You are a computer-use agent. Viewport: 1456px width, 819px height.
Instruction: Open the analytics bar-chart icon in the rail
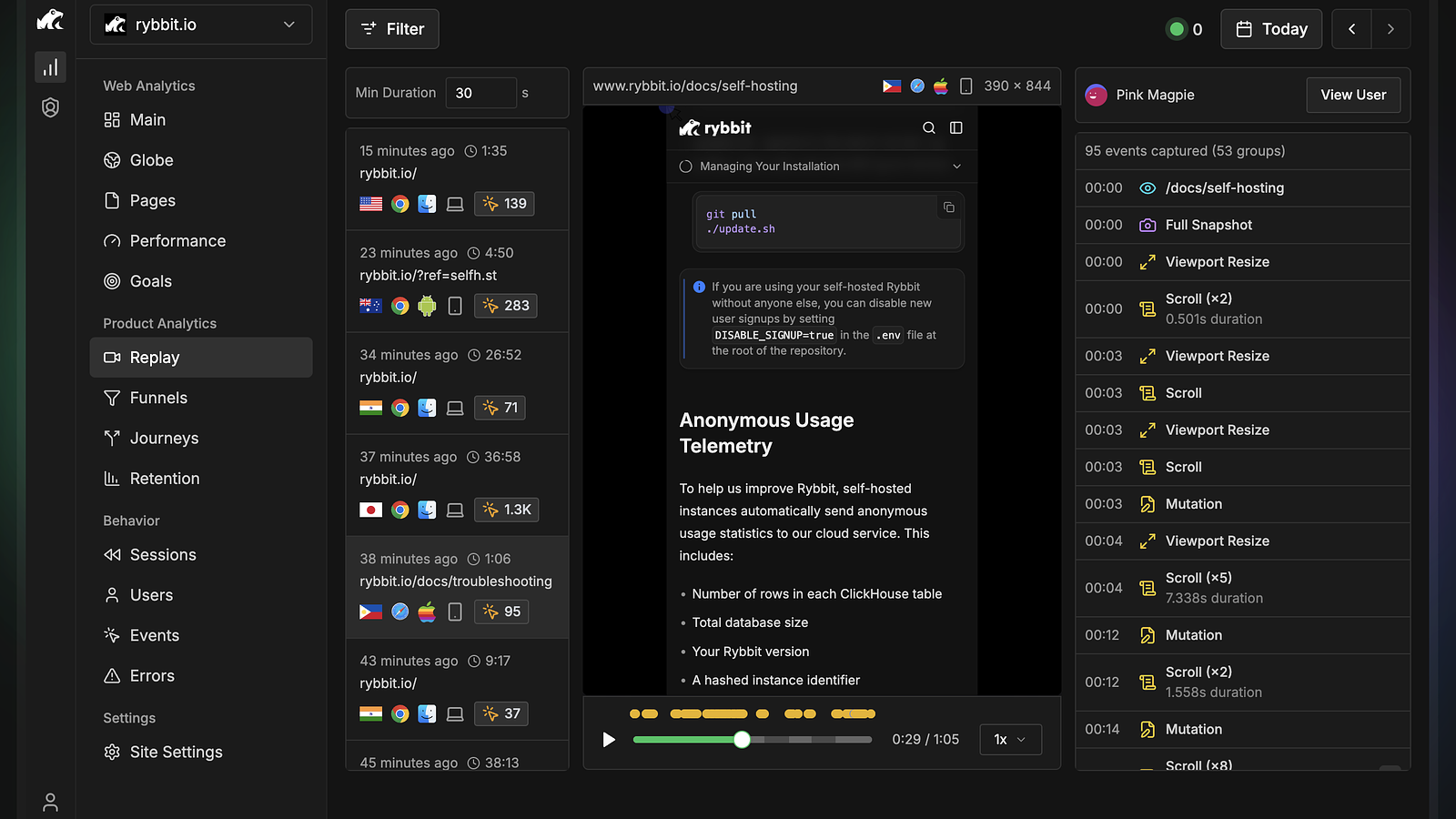click(x=50, y=67)
